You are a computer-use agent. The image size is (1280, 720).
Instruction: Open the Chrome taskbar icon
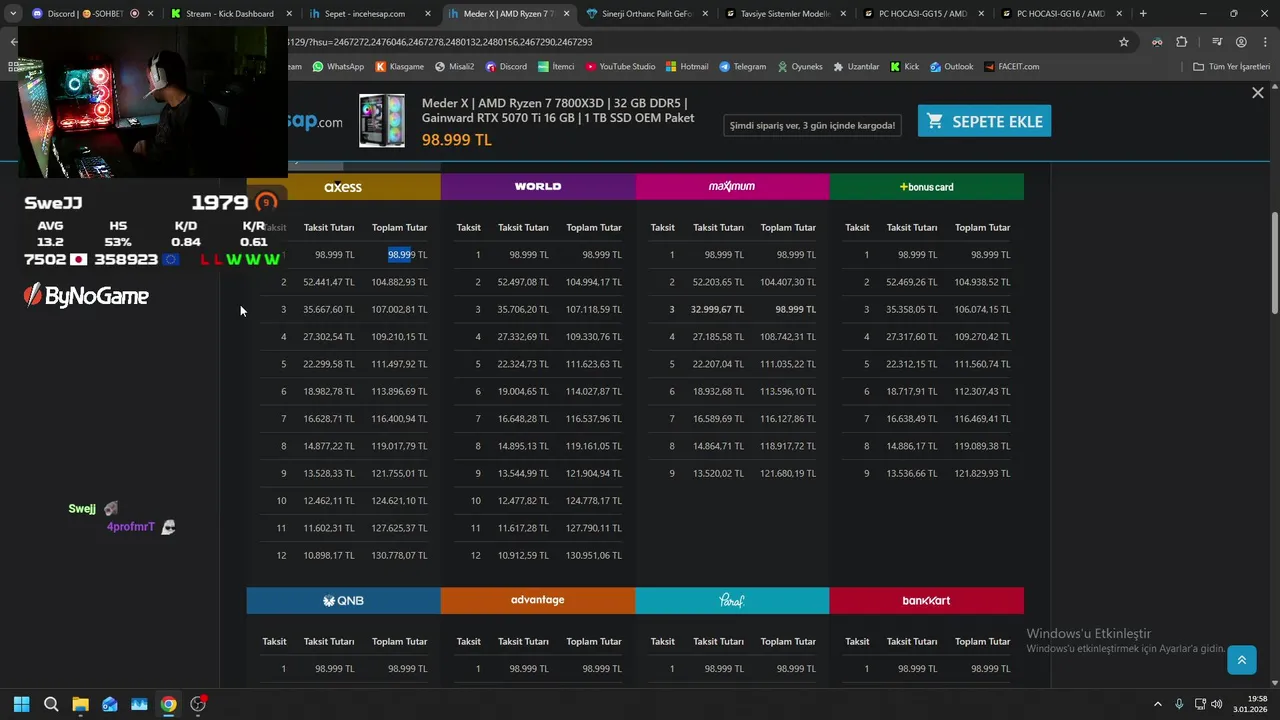(169, 704)
